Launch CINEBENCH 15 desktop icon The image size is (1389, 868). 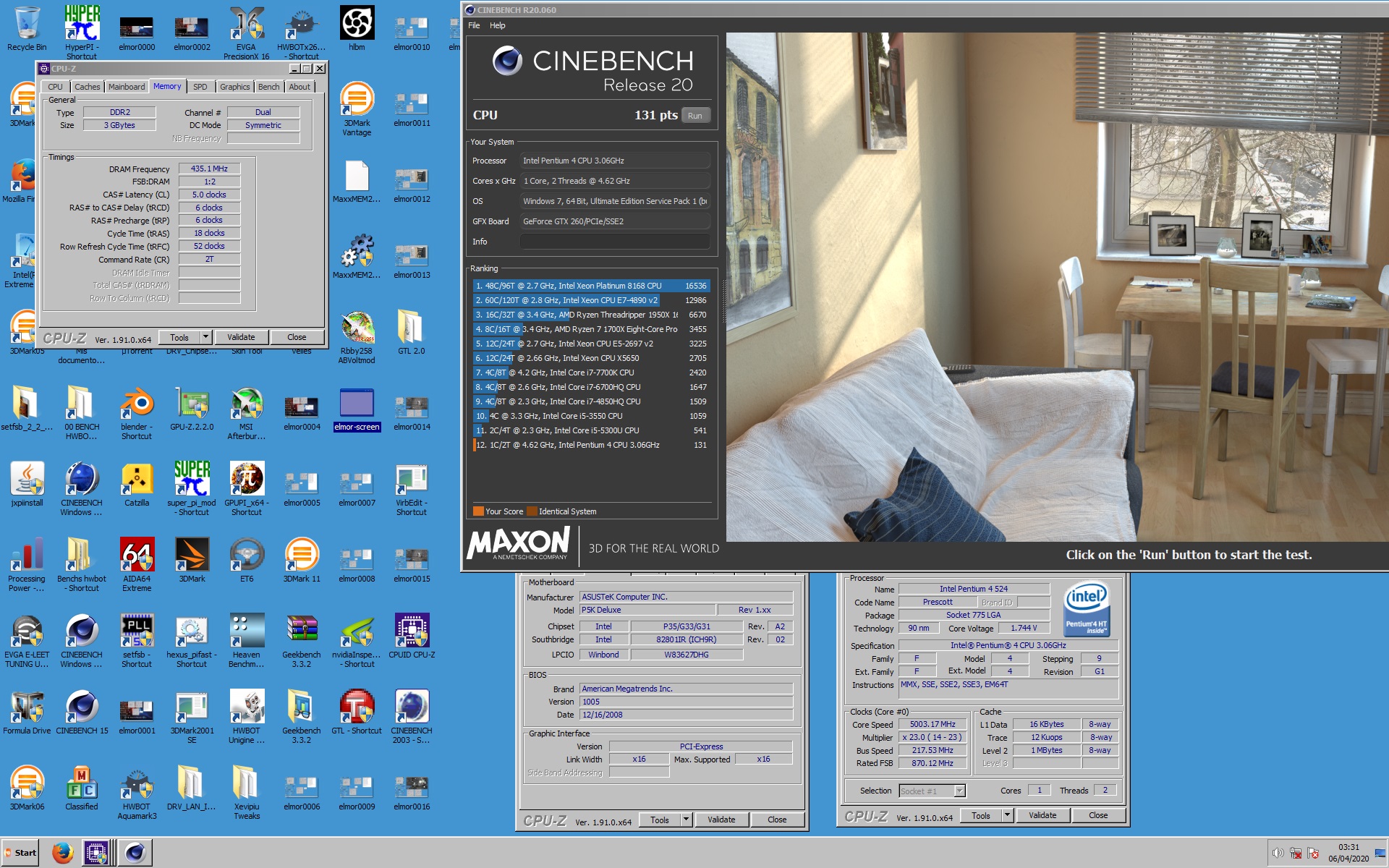coord(82,712)
